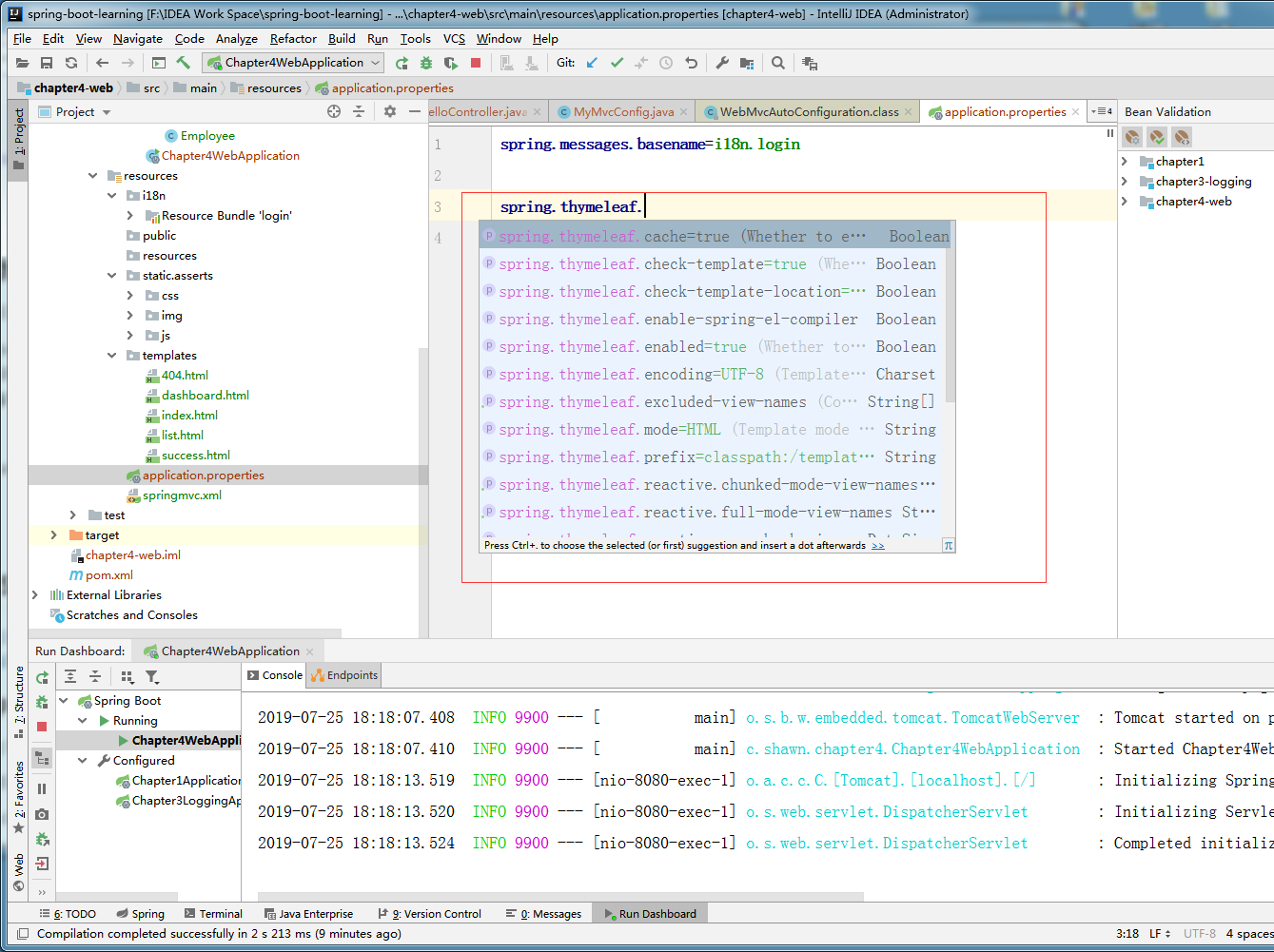The image size is (1274, 952).
Task: Collapse all in the Project panel
Action: click(359, 111)
